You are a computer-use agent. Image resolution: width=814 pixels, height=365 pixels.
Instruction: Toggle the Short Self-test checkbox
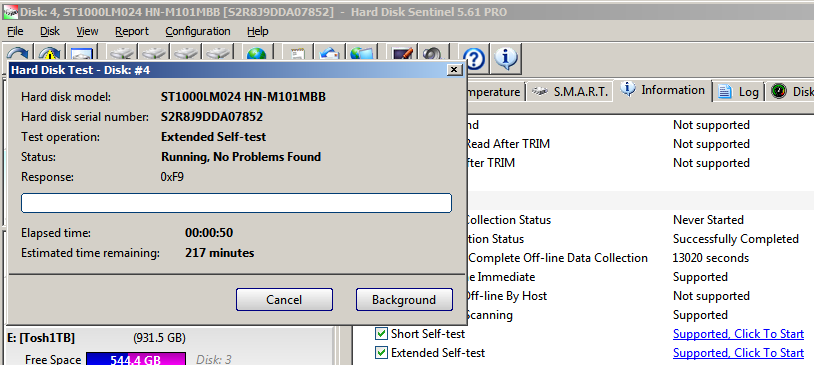coord(382,333)
